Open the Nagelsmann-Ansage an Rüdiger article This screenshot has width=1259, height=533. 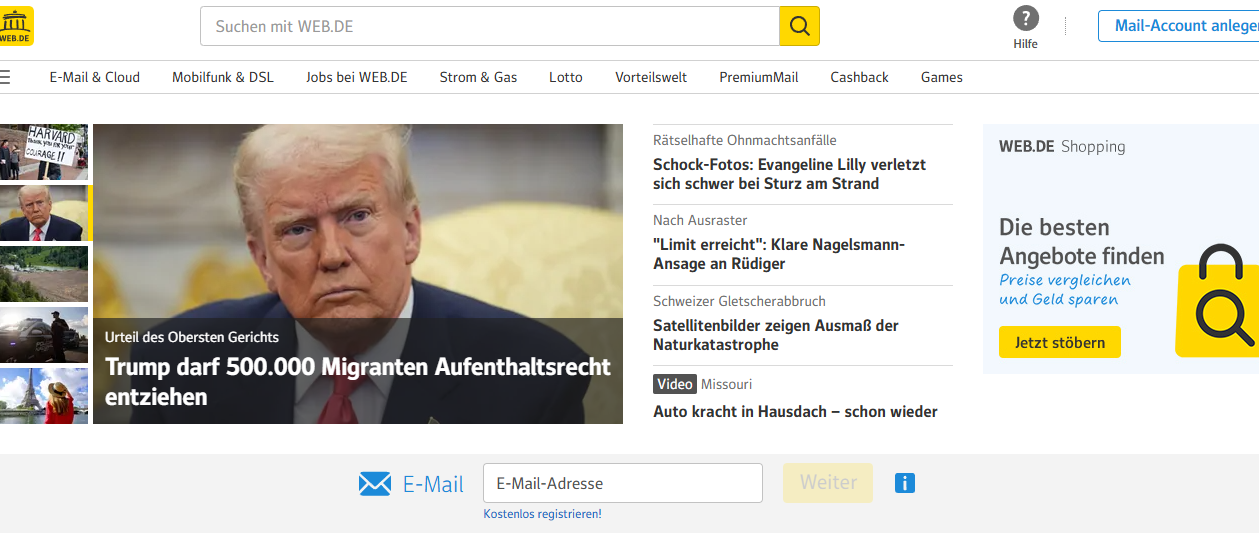click(x=779, y=254)
